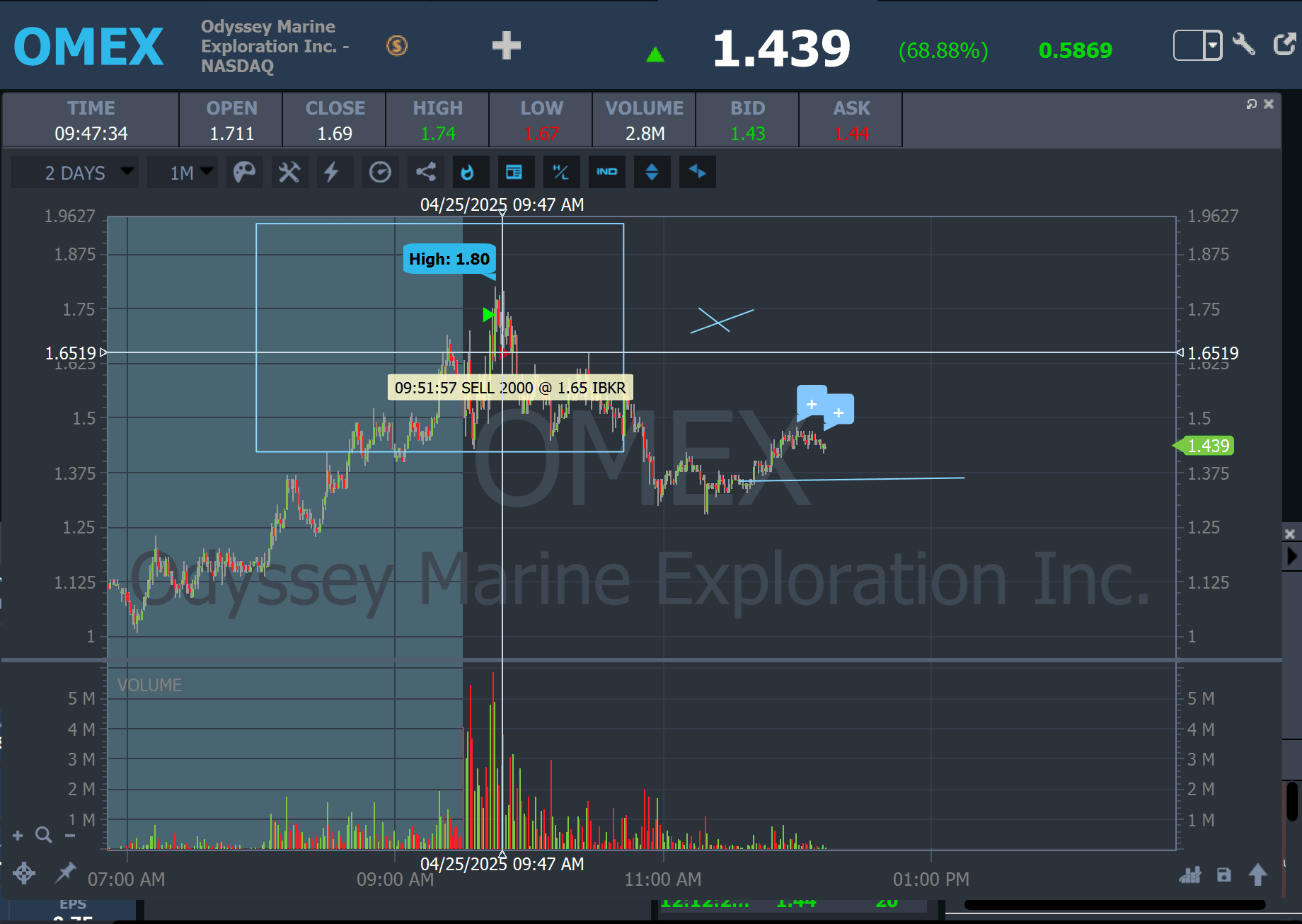
Task: Open settings with the header wrench icon
Action: pyautogui.click(x=1244, y=44)
